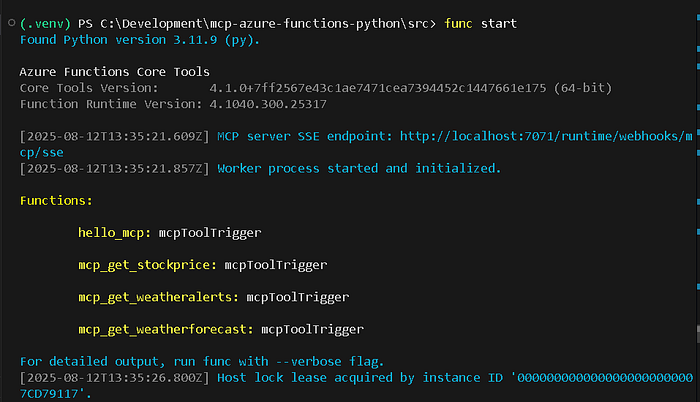The width and height of the screenshot is (700, 402).
Task: Click 'mcpToolTrigger' next to mcp_get_weatheralerts
Action: (298, 297)
